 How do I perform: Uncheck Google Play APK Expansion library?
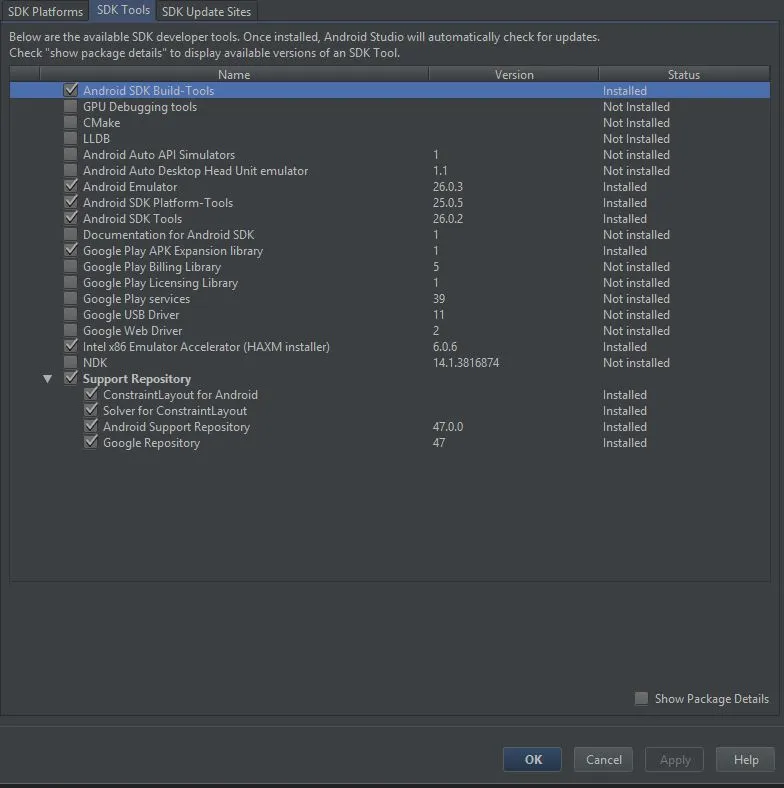(71, 250)
